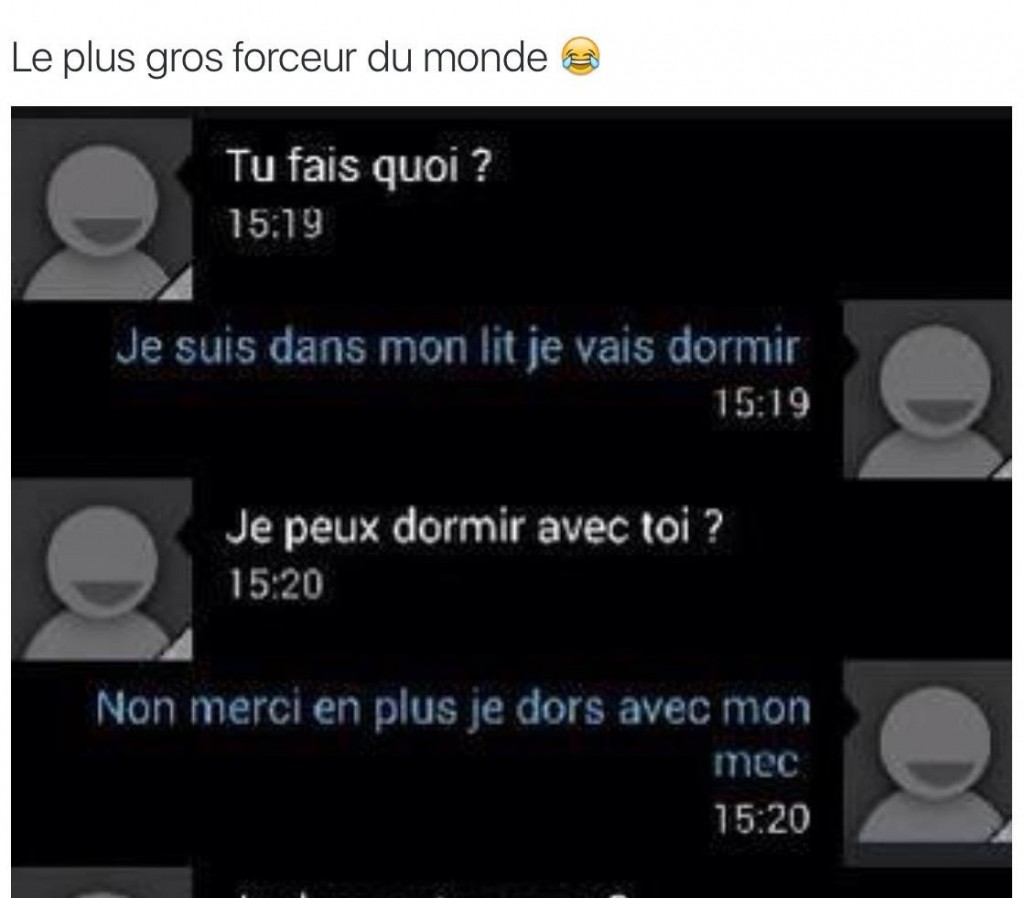Select the 'Je peux dormir avec toi ?' message
This screenshot has height=898, width=1024.
point(475,527)
